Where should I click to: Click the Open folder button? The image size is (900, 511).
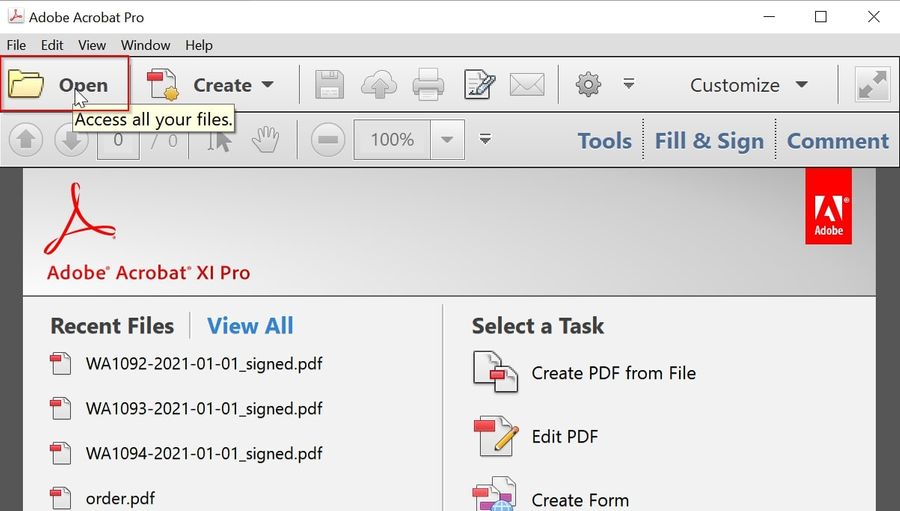[x=64, y=84]
